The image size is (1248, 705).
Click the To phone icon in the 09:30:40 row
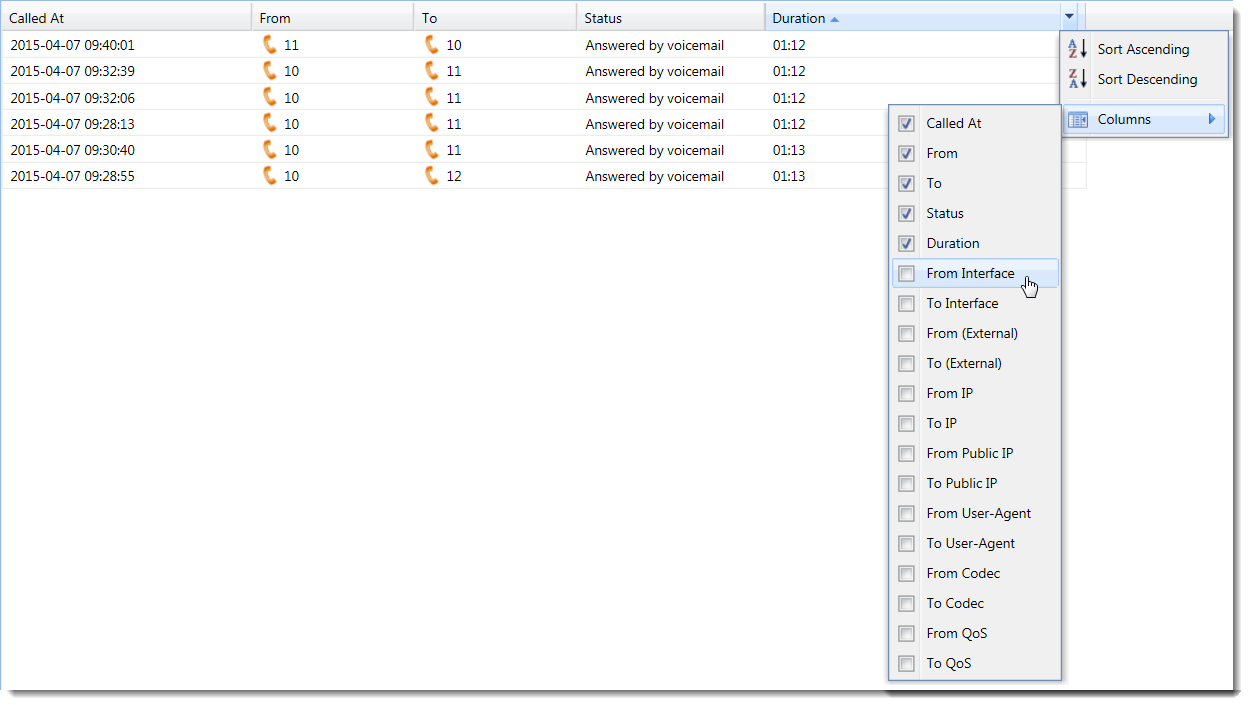[x=432, y=149]
